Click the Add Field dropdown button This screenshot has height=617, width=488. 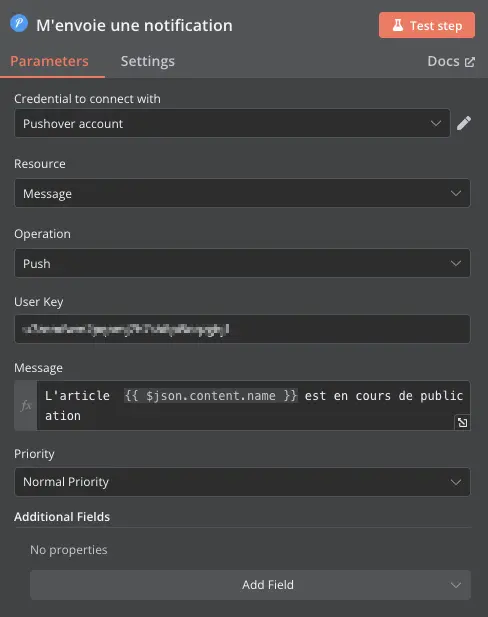[x=250, y=585]
